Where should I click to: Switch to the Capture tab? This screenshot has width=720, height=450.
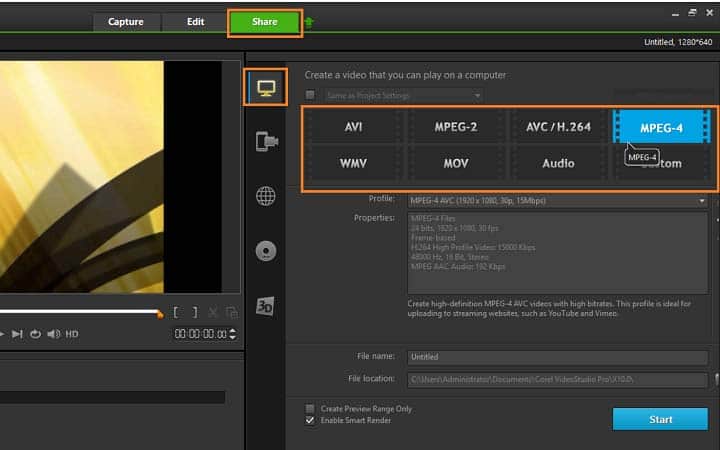pyautogui.click(x=126, y=22)
